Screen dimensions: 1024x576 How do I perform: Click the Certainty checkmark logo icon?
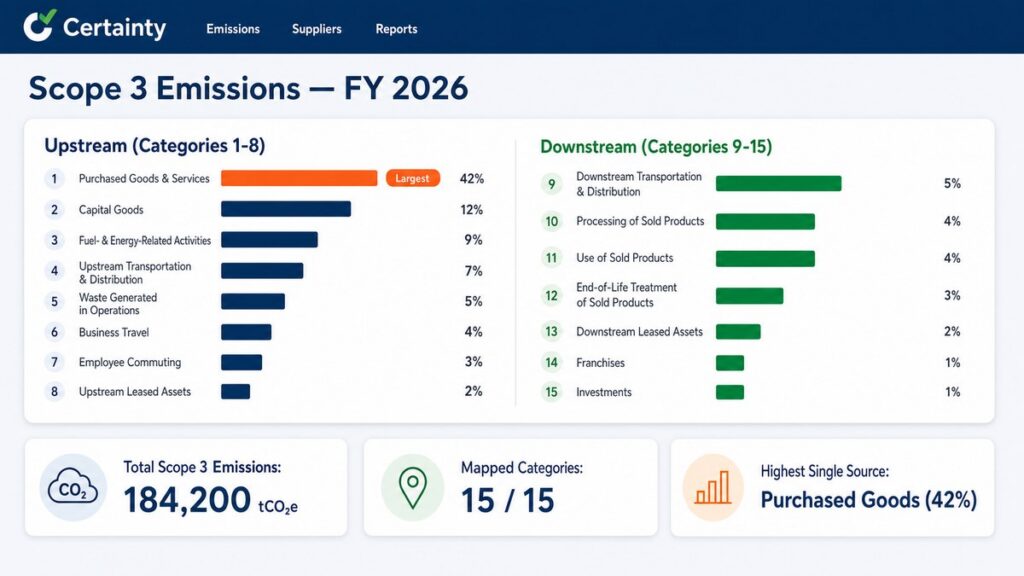pyautogui.click(x=40, y=25)
